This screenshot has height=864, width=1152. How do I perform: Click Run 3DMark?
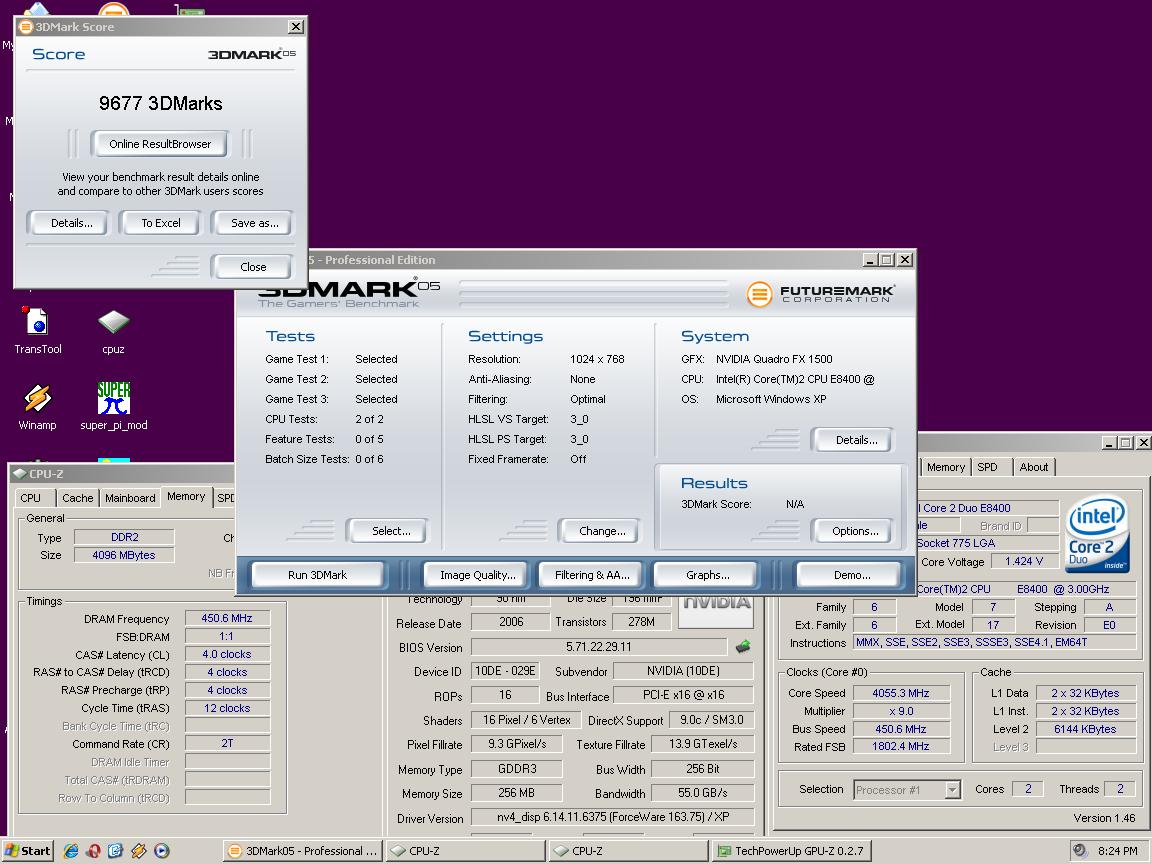point(317,575)
